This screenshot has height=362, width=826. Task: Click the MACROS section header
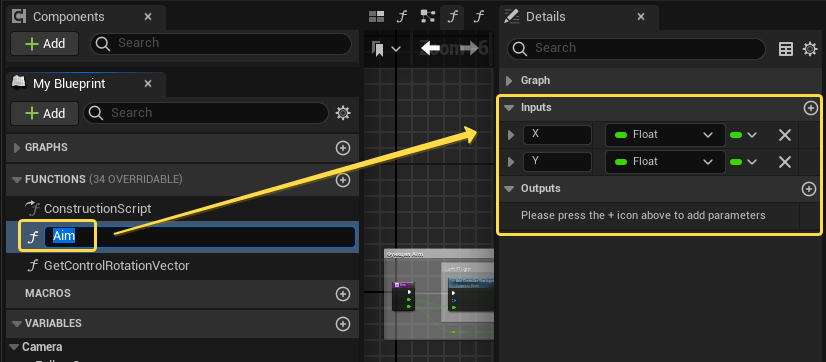tap(182, 293)
